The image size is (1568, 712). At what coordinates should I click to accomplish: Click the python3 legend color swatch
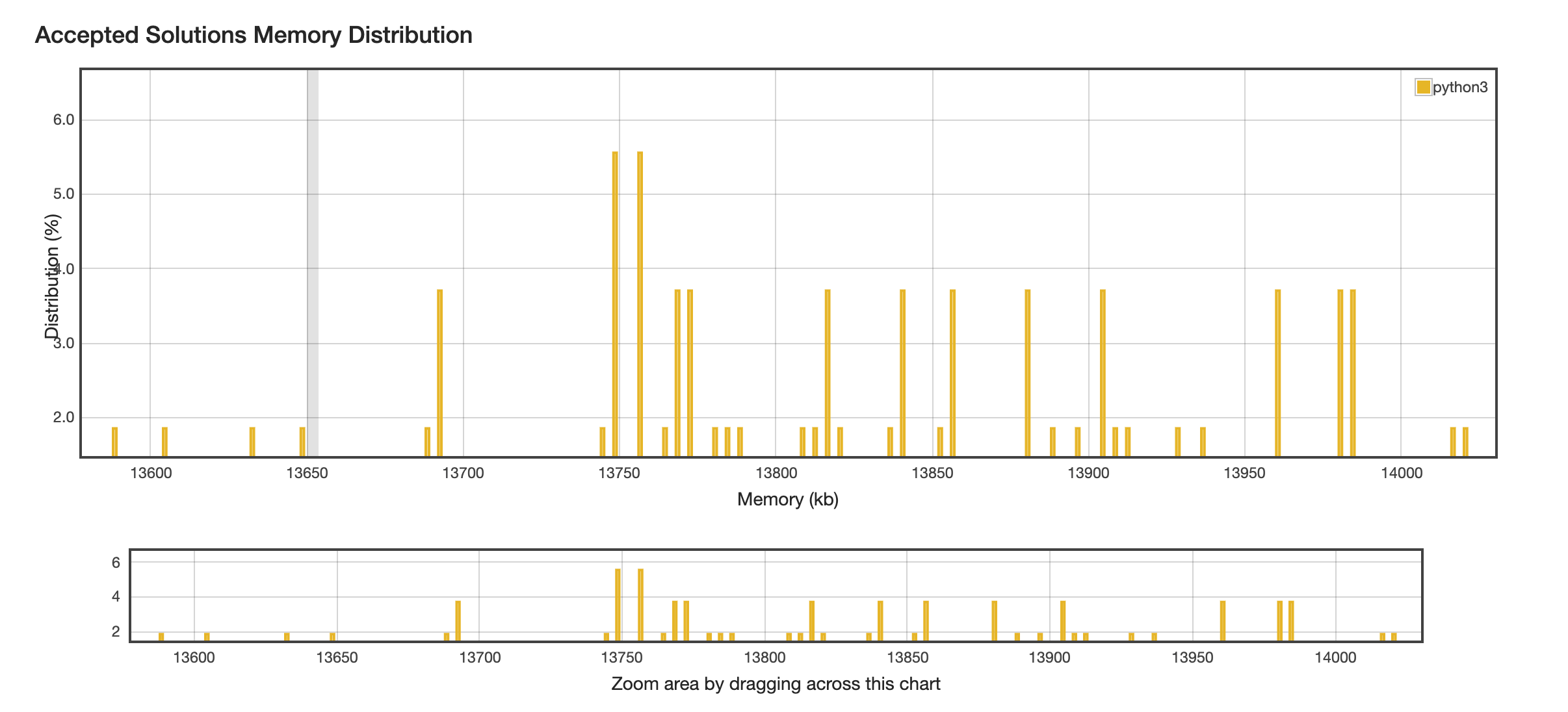[1423, 87]
